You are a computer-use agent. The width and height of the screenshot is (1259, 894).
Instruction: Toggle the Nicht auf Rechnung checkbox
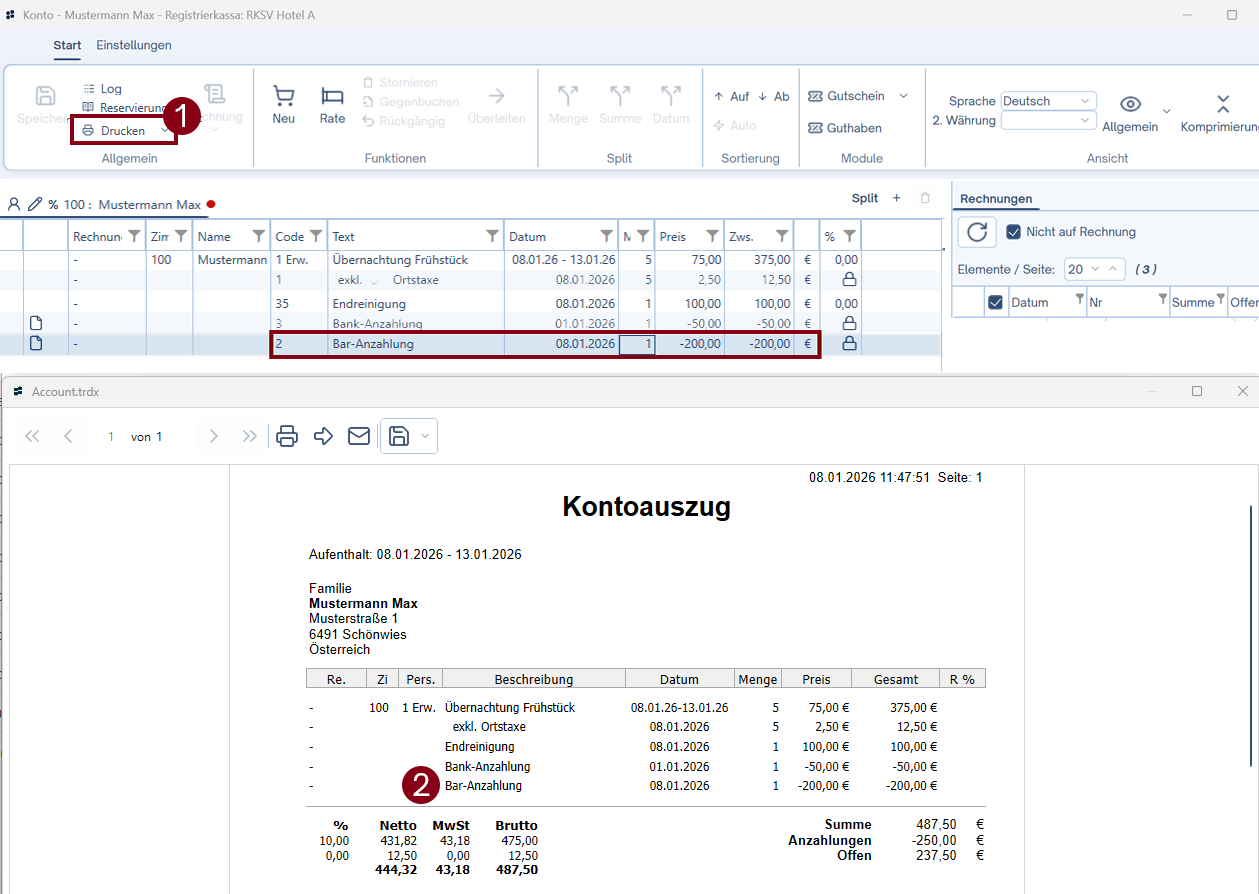(x=1013, y=232)
